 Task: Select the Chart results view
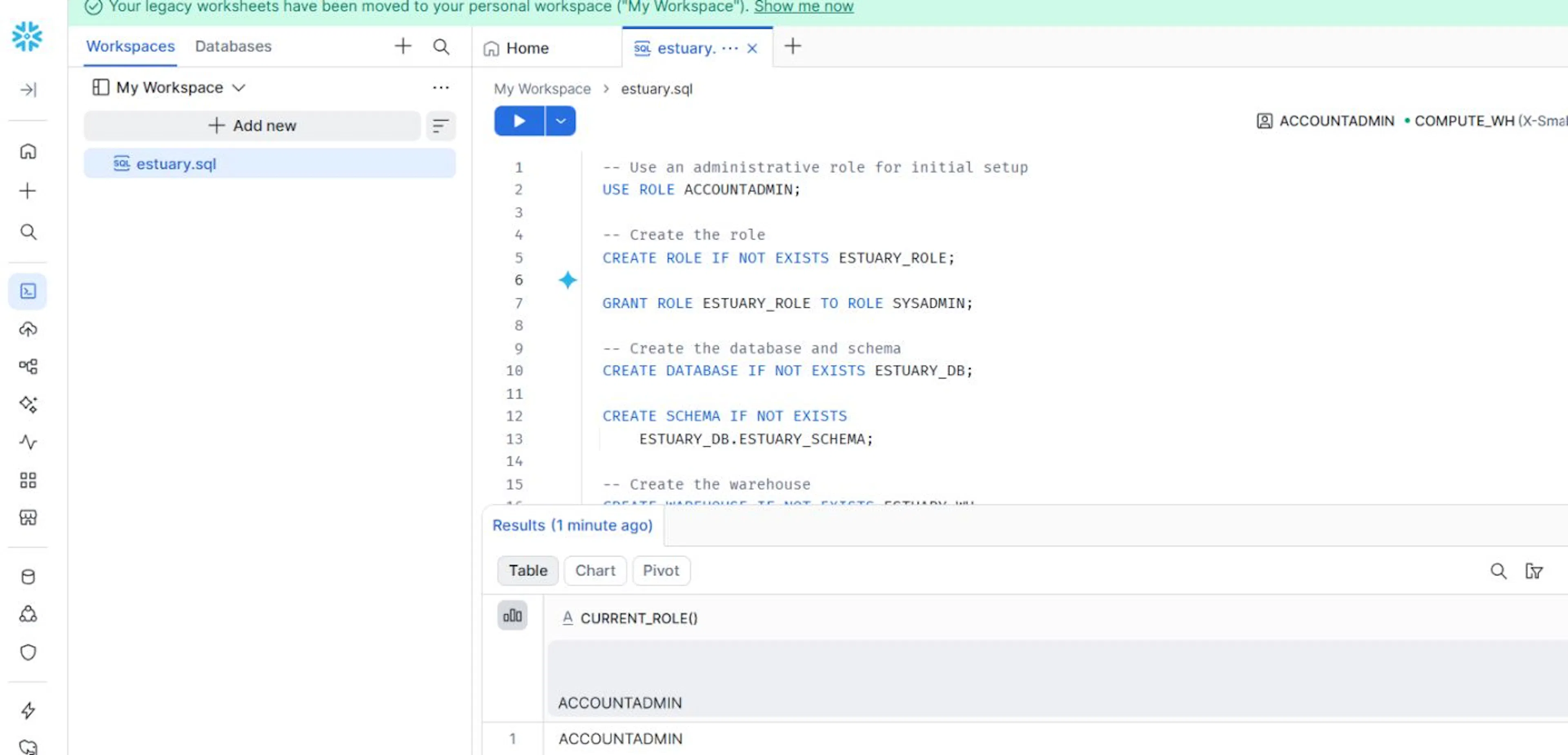[x=595, y=570]
